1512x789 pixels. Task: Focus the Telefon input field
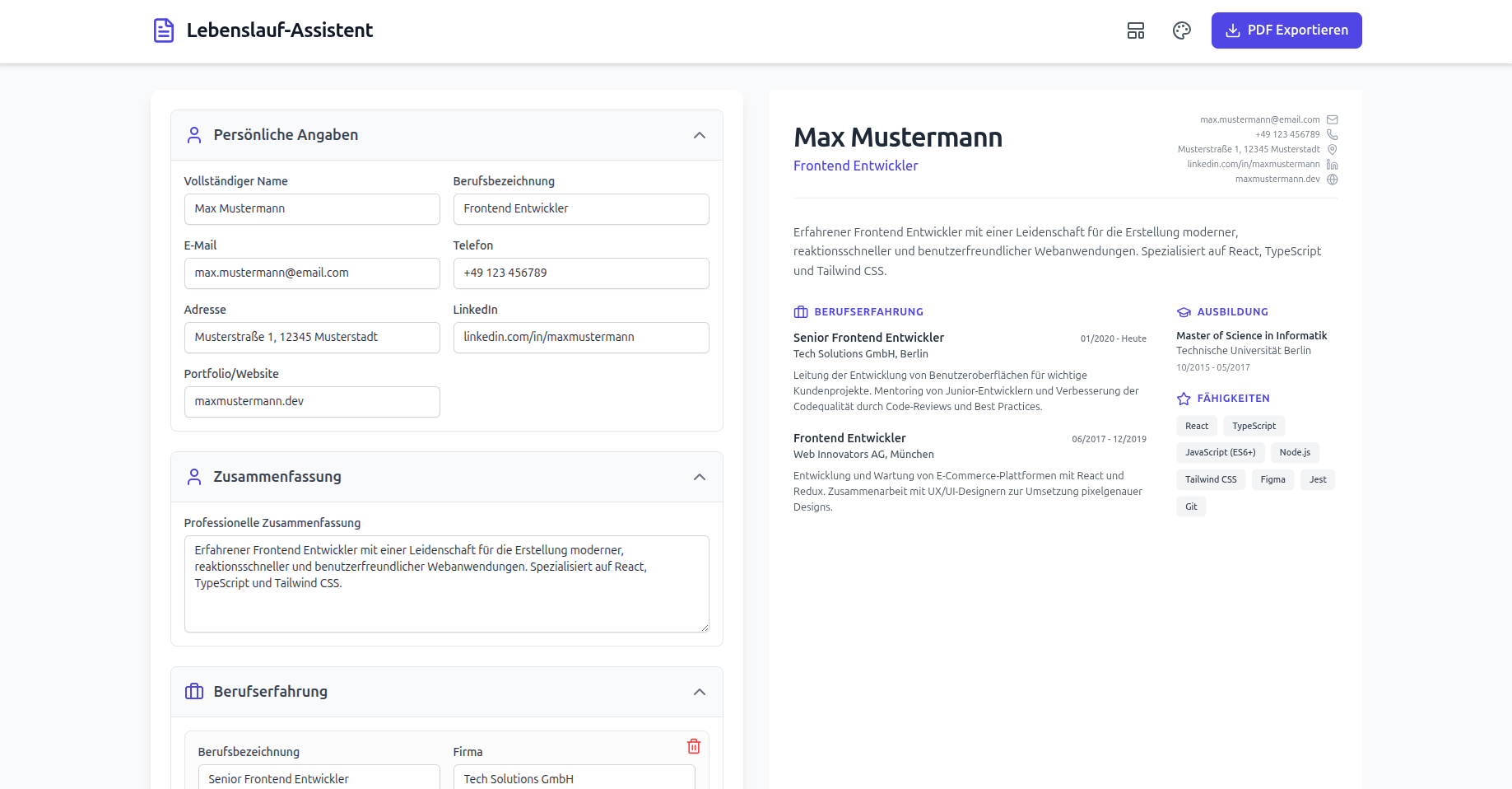581,273
